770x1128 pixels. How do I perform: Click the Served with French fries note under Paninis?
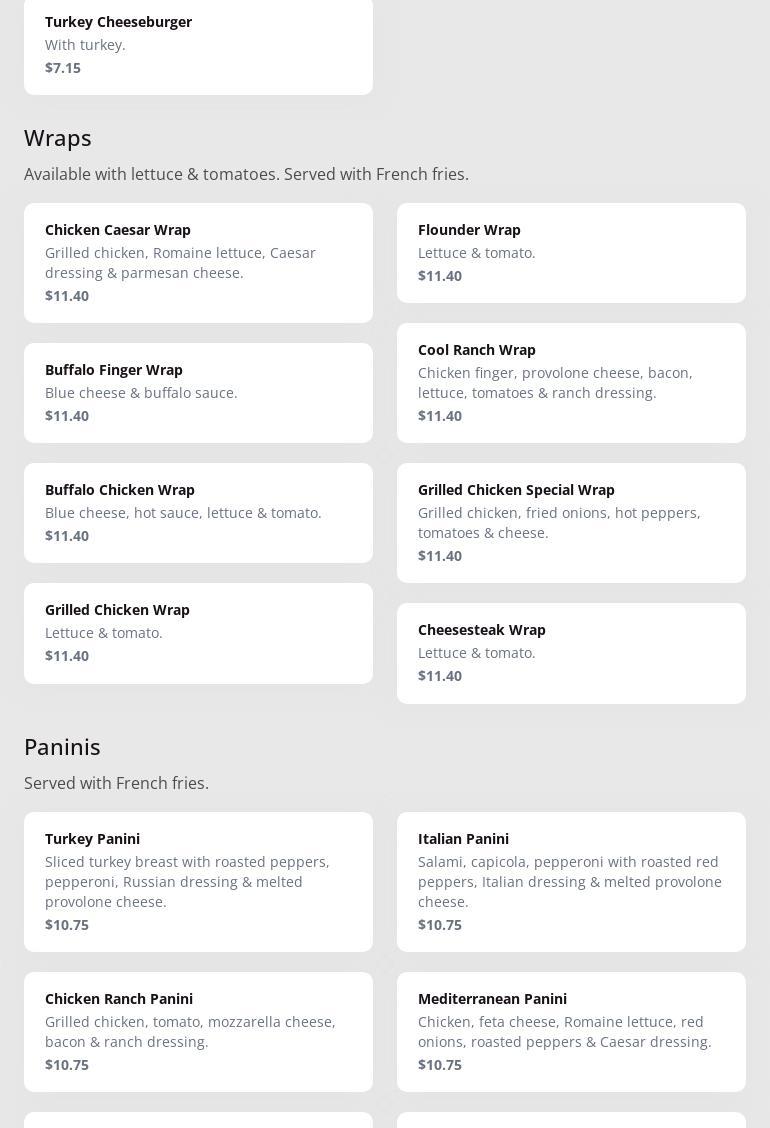(117, 783)
